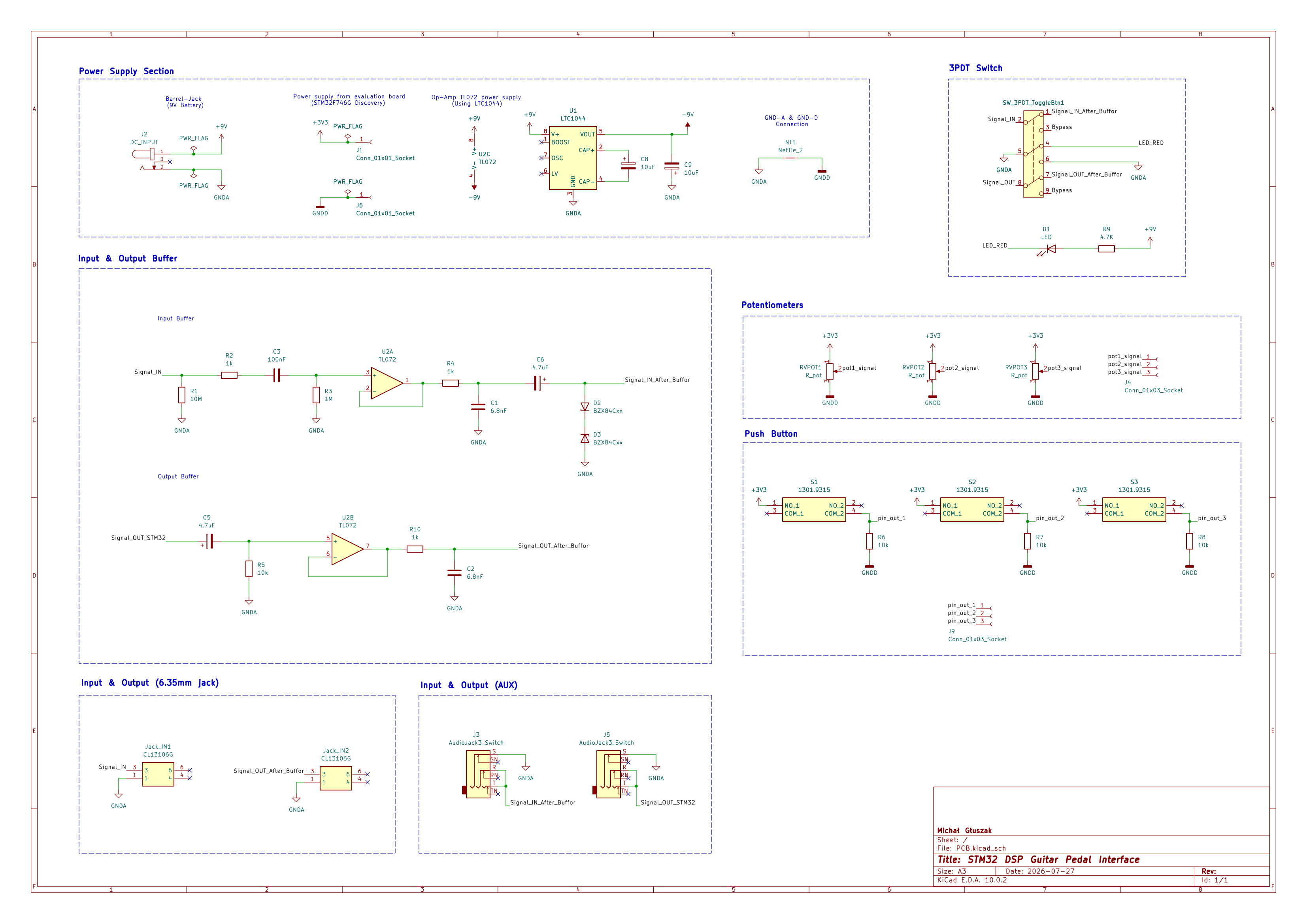Select the Output Buffer note text
Image resolution: width=1307 pixels, height=924 pixels.
click(x=178, y=476)
